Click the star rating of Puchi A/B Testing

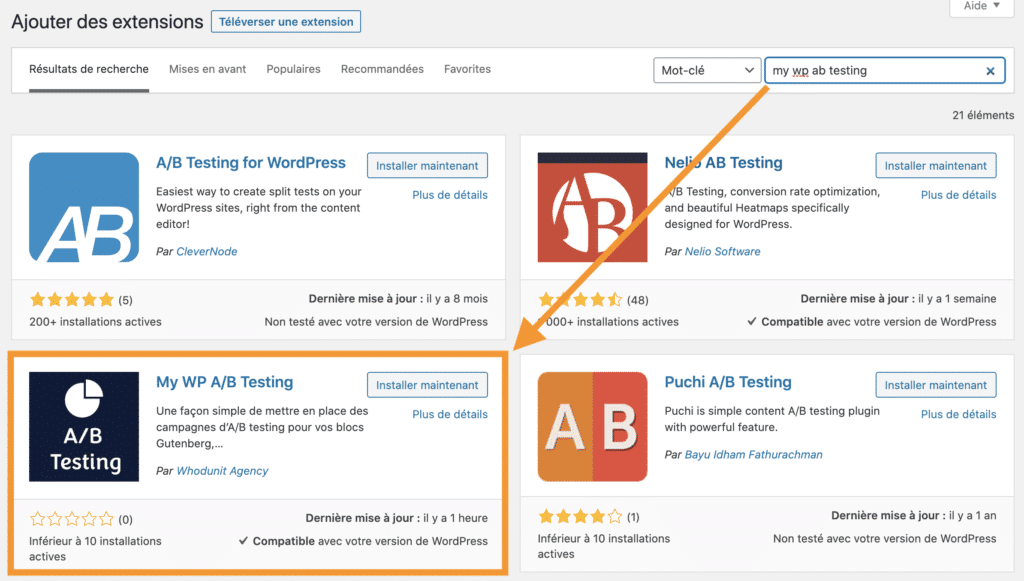coord(581,517)
